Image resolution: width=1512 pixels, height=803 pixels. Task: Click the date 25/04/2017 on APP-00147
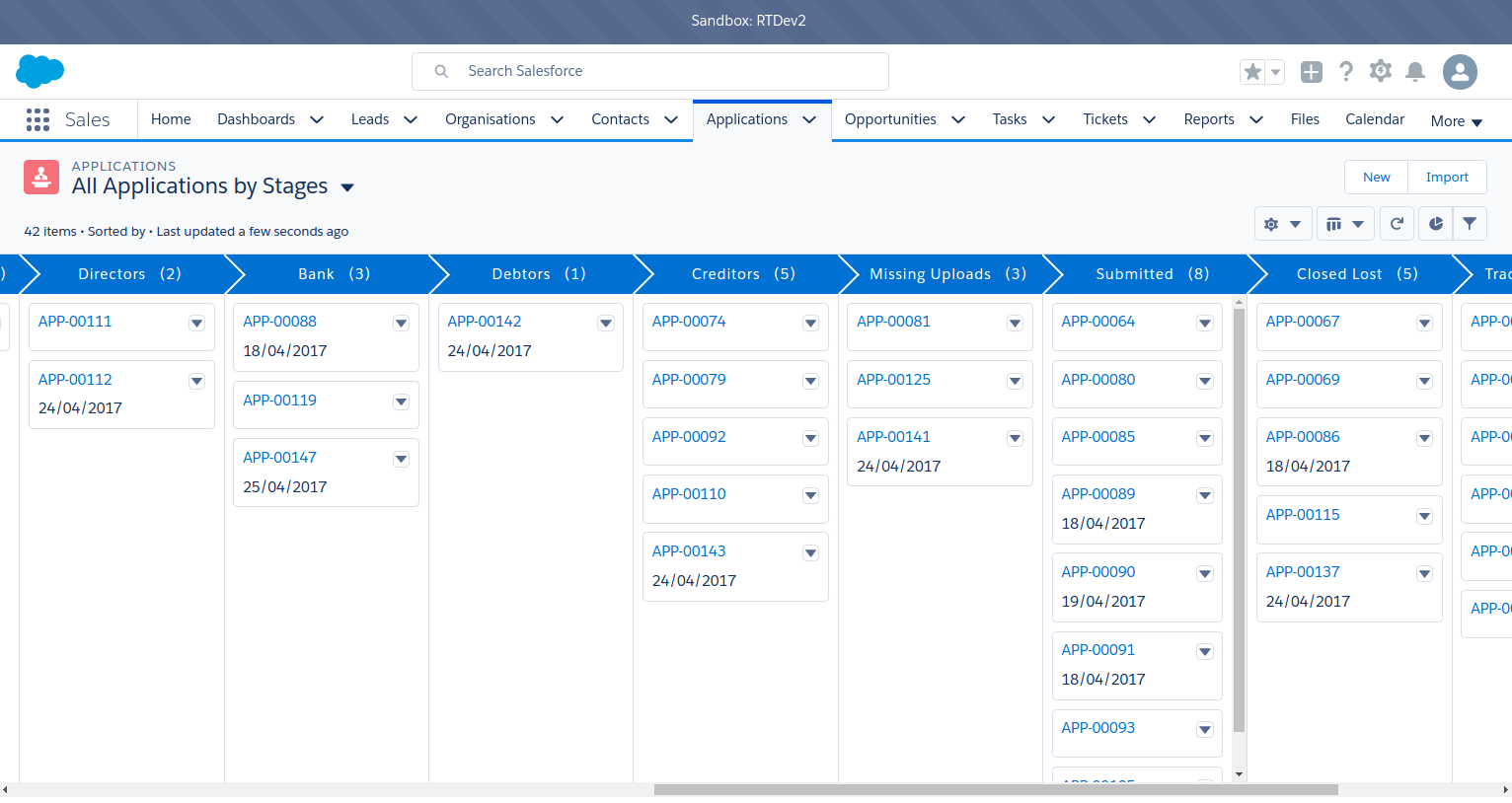(284, 487)
